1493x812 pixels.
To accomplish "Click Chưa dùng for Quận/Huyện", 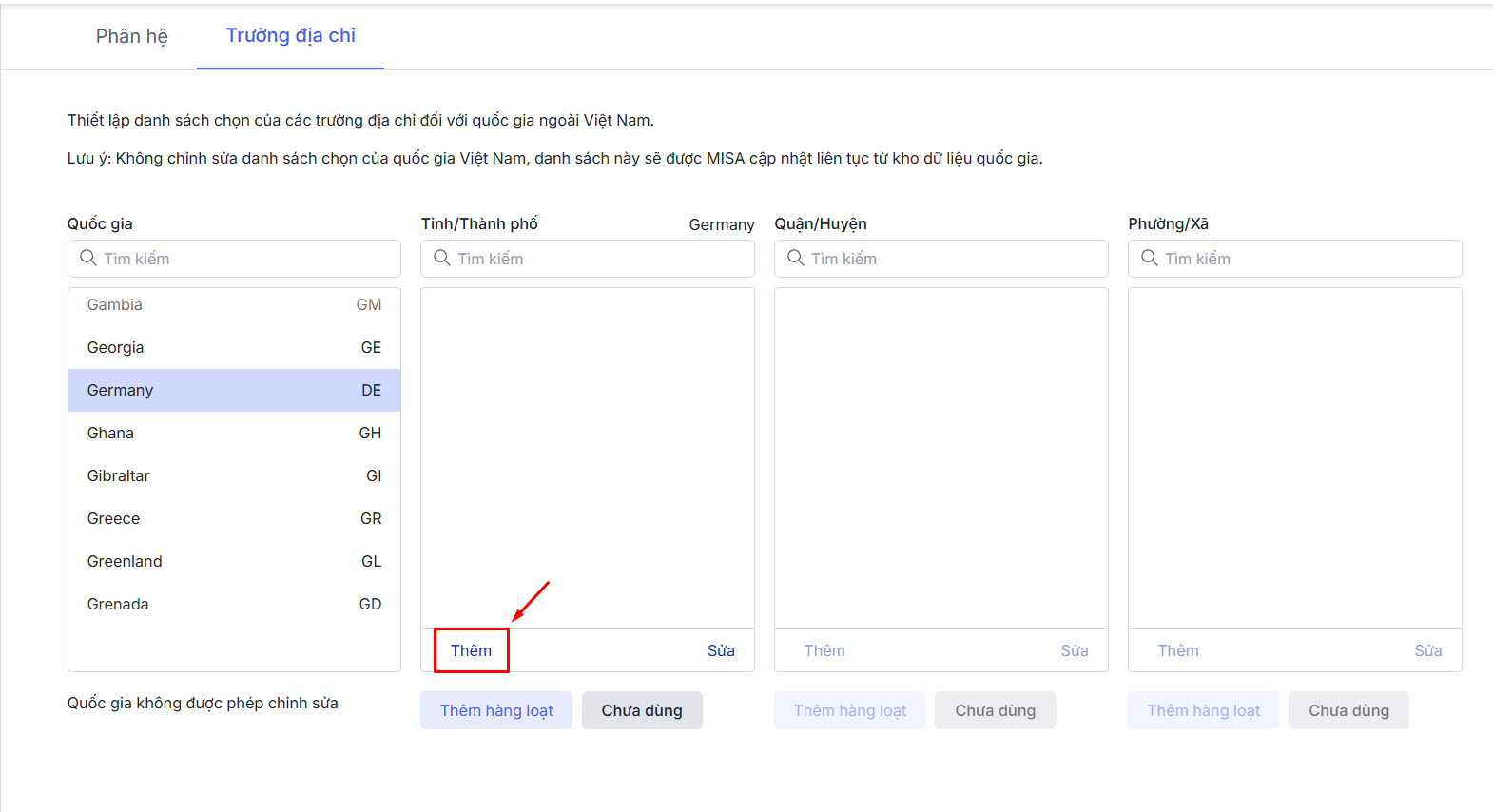I will click(996, 710).
